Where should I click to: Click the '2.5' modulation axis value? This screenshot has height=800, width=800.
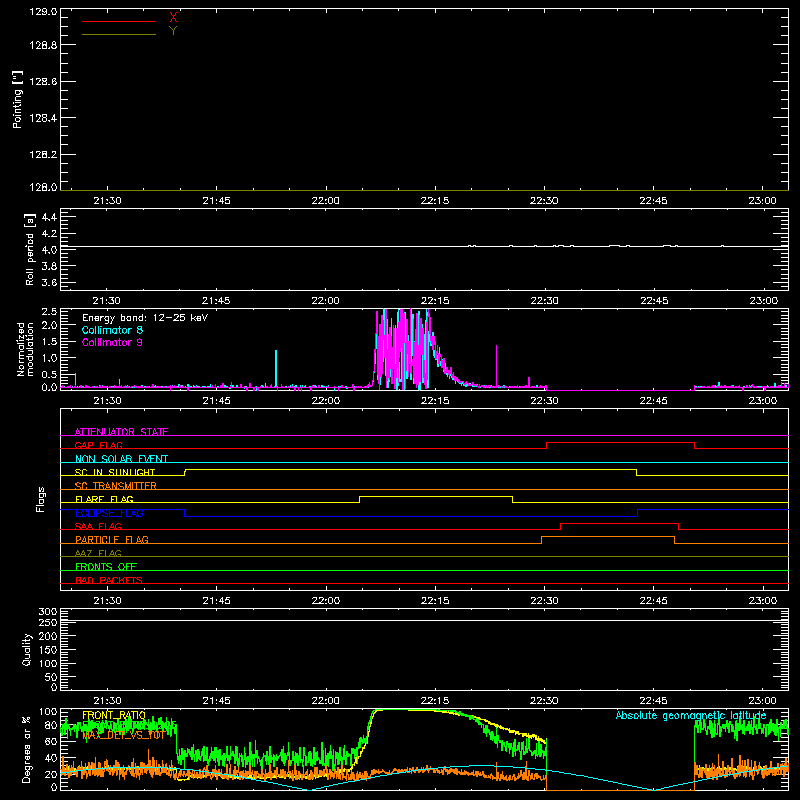[x=49, y=312]
